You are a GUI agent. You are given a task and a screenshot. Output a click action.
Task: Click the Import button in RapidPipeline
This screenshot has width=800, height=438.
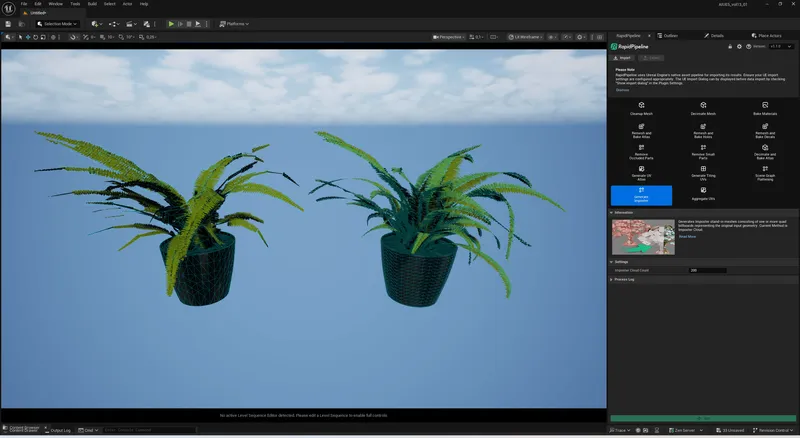(x=622, y=58)
